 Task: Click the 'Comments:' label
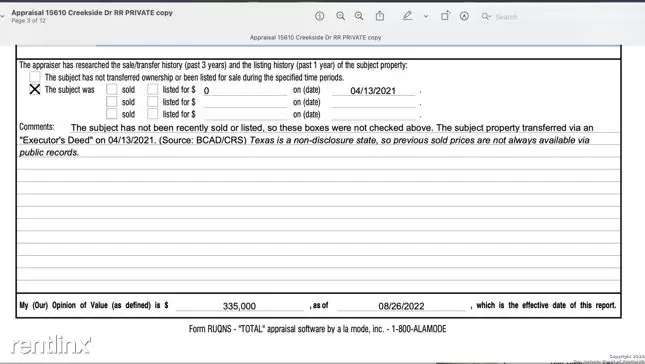(37, 127)
